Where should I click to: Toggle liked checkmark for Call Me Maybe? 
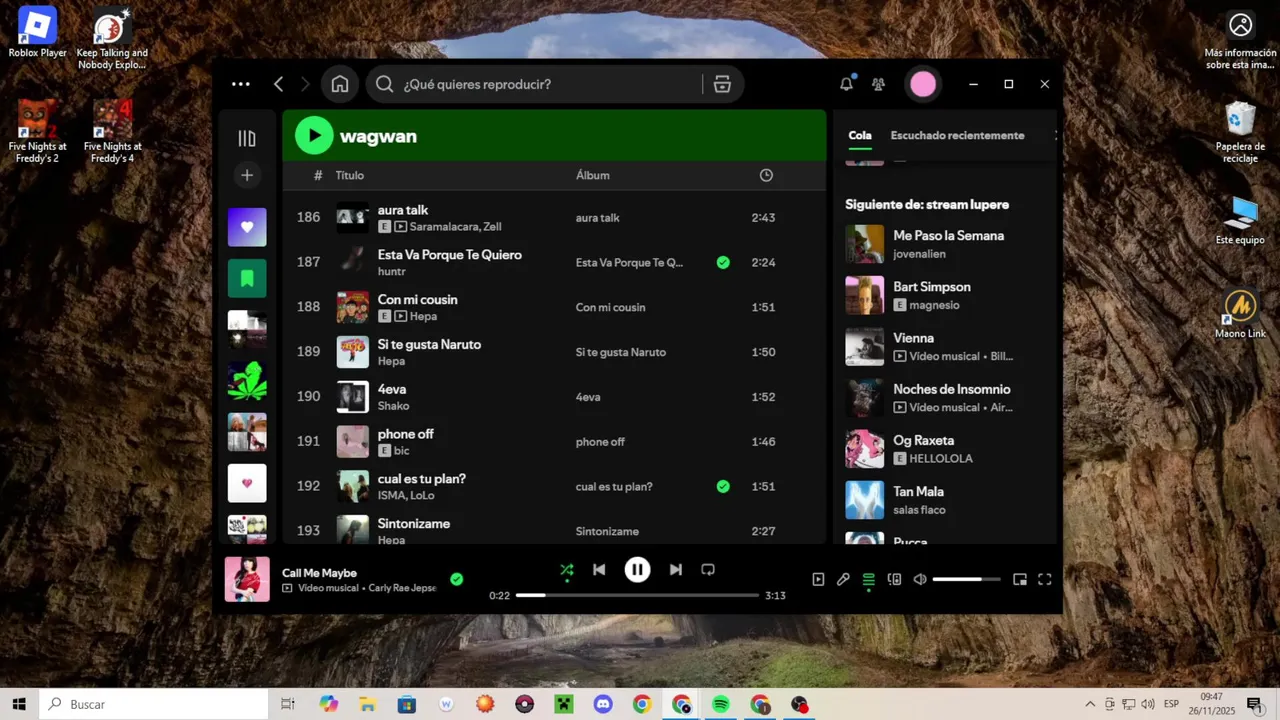click(x=456, y=579)
